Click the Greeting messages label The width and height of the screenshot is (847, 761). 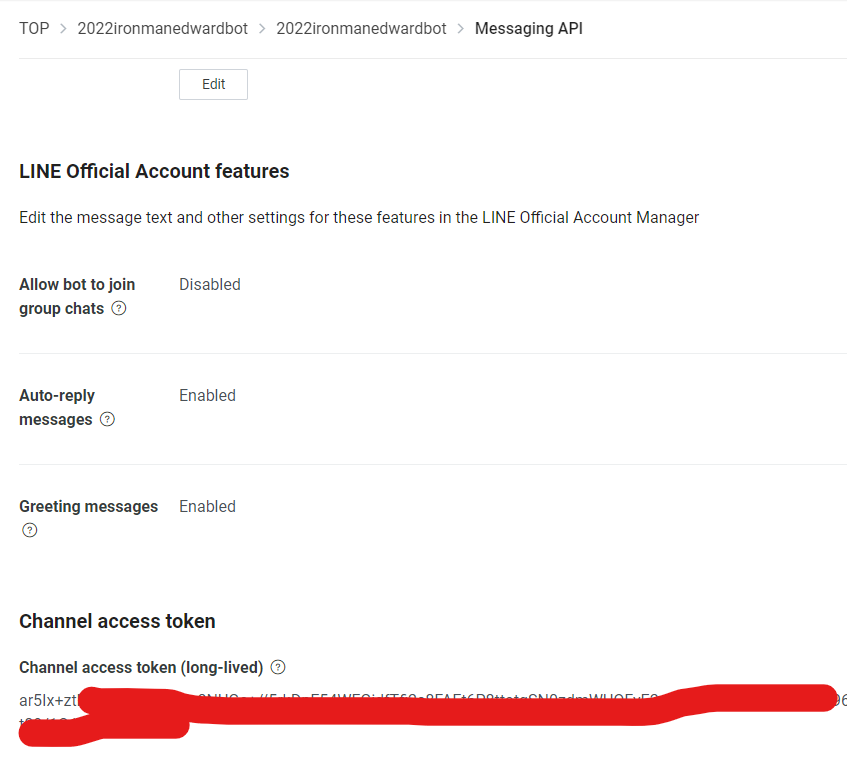coord(89,507)
